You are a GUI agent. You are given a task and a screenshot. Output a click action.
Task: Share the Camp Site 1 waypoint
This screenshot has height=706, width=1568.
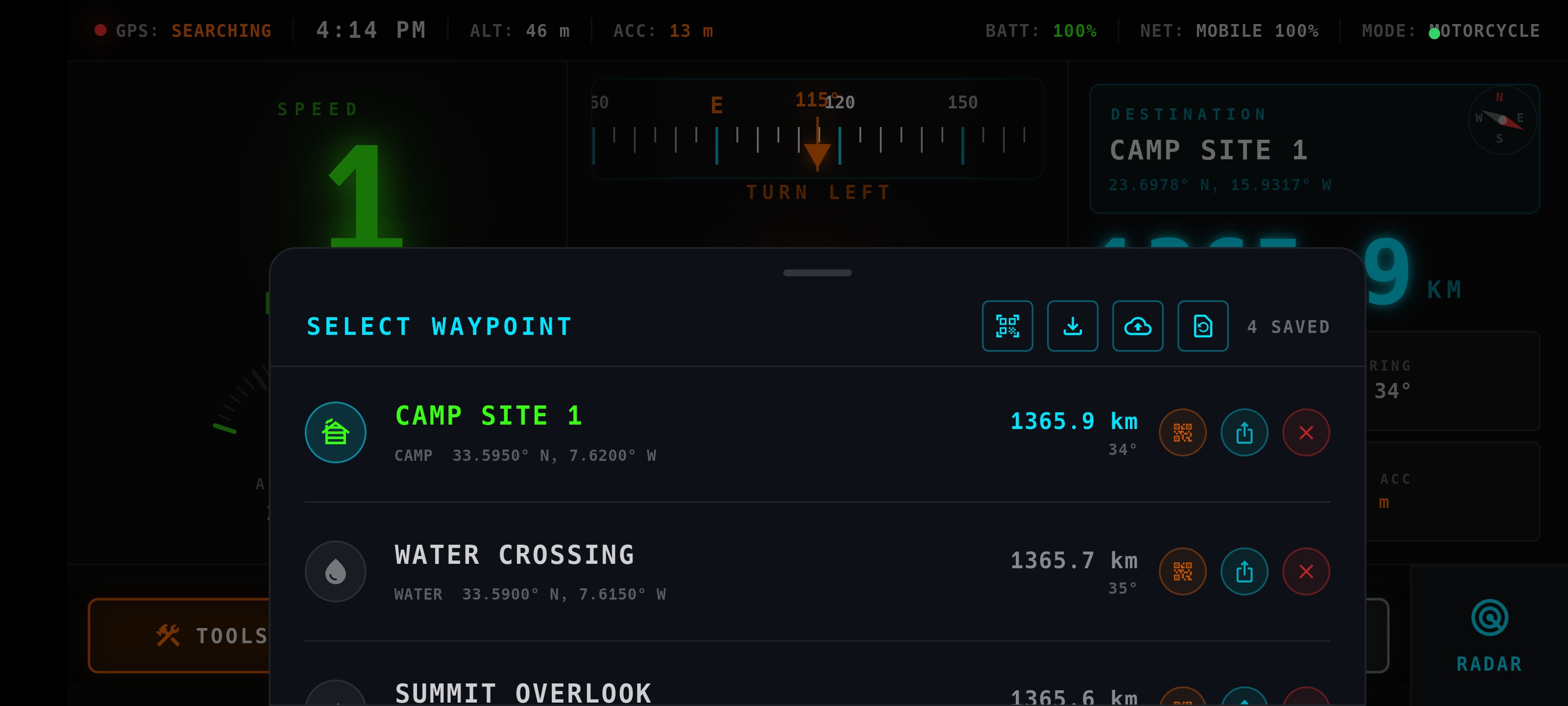click(1244, 432)
